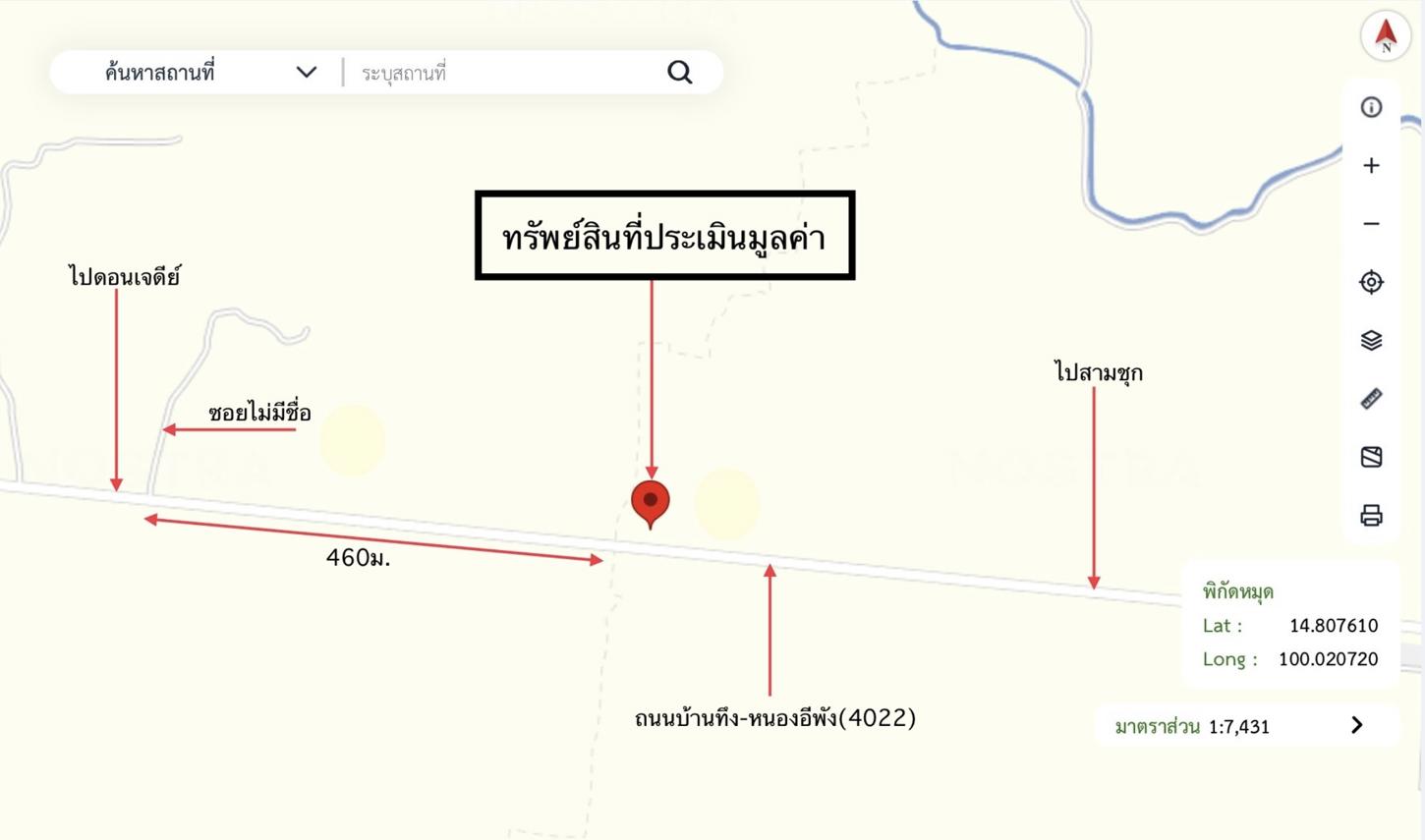Viewport: 1425px width, 840px height.
Task: Zoom out with the minus icon
Action: [1371, 224]
